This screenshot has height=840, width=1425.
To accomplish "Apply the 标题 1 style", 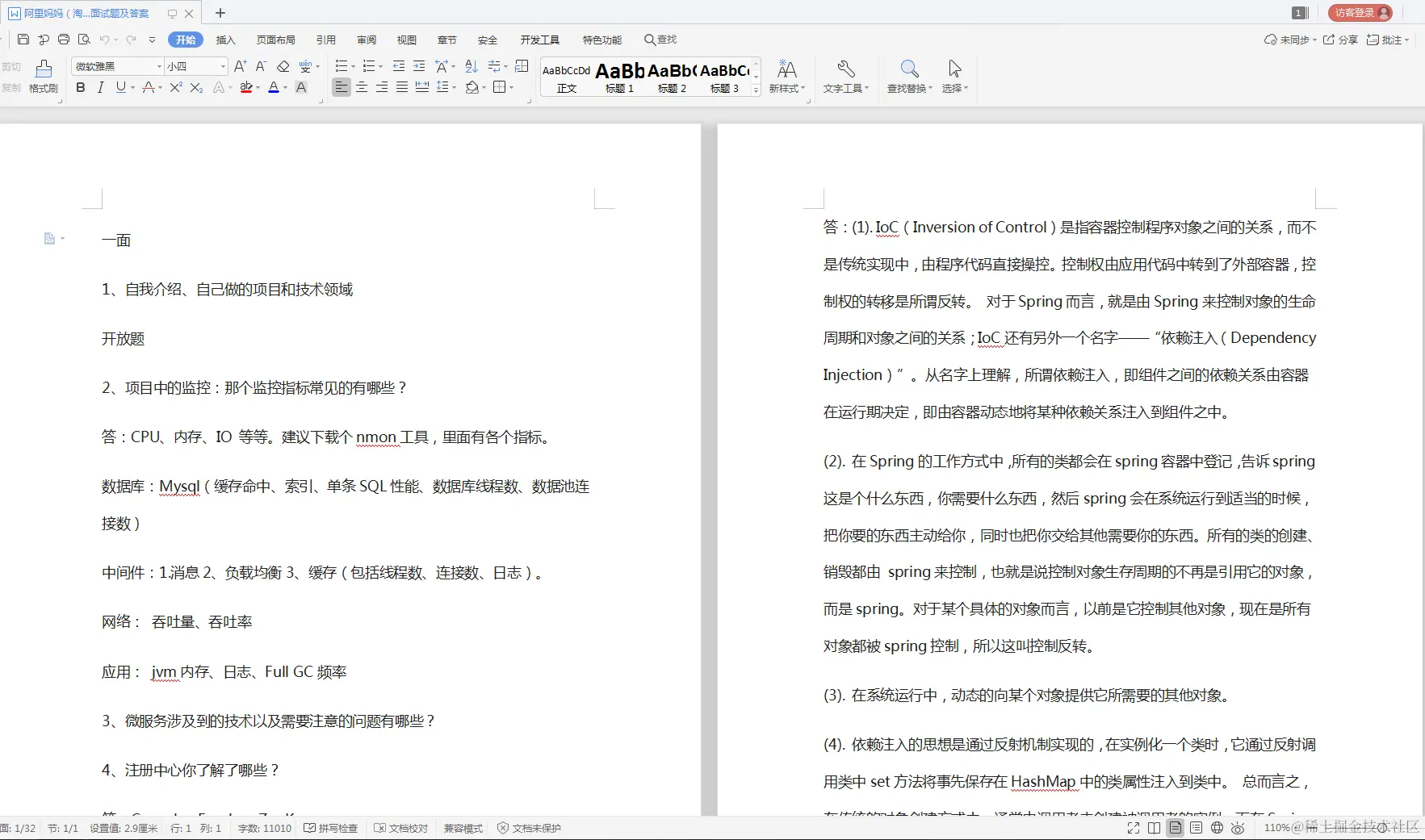I will [x=618, y=77].
